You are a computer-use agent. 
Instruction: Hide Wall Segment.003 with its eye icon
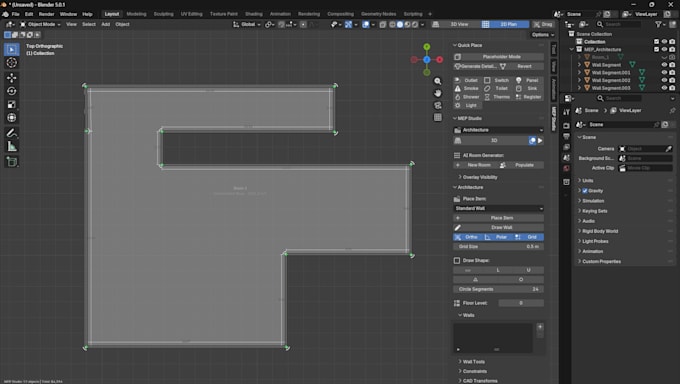664,88
